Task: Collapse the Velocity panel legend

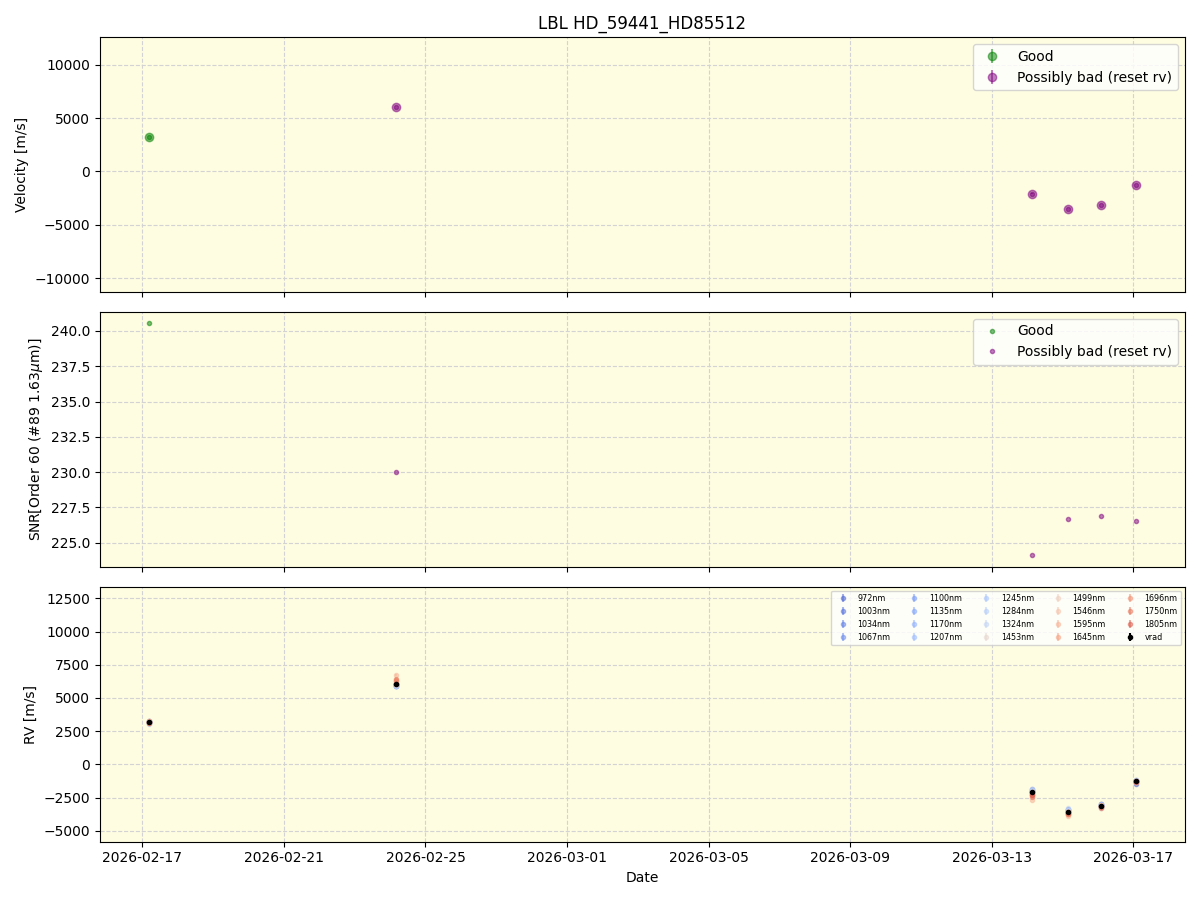Action: pos(1075,67)
